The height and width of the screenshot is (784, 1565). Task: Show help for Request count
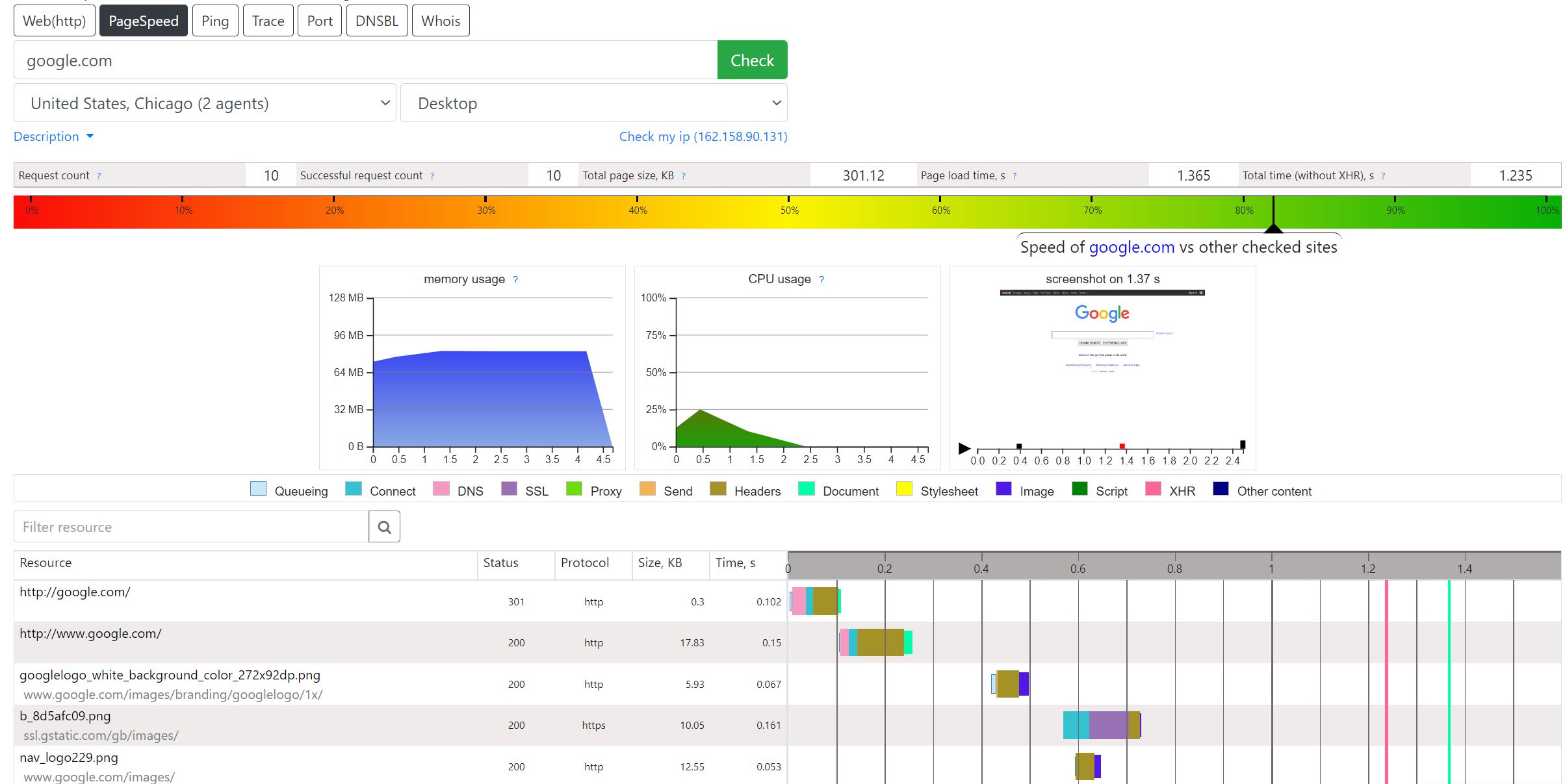tap(99, 176)
